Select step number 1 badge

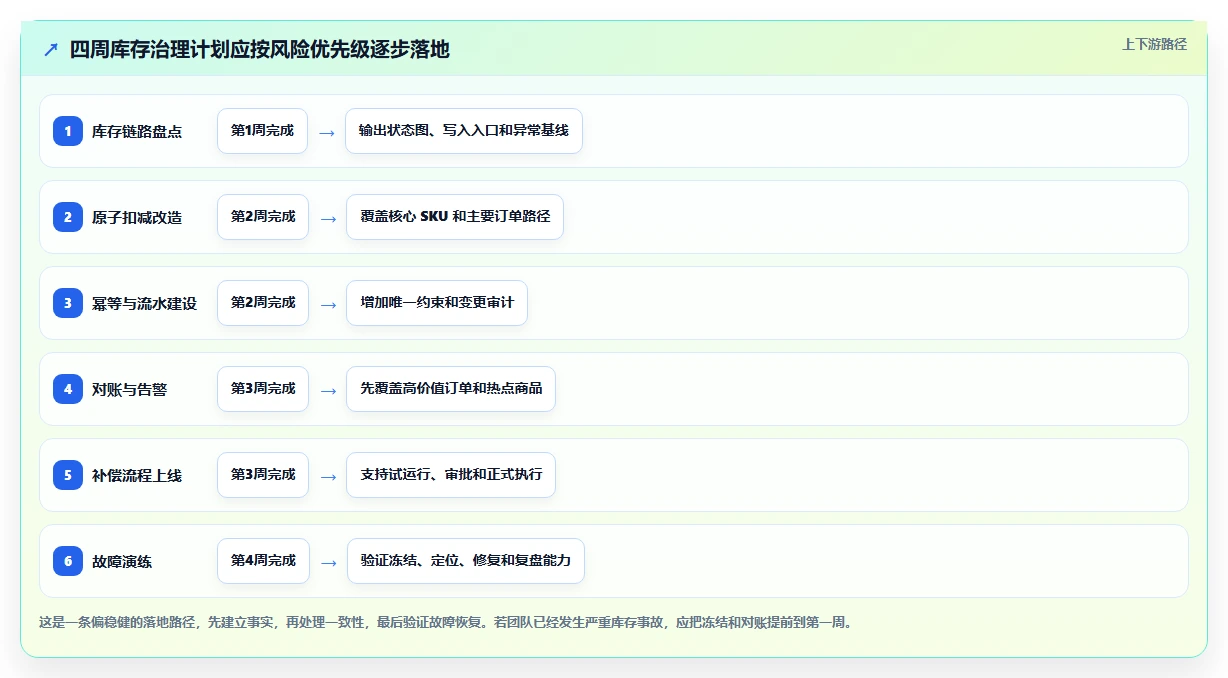click(68, 131)
